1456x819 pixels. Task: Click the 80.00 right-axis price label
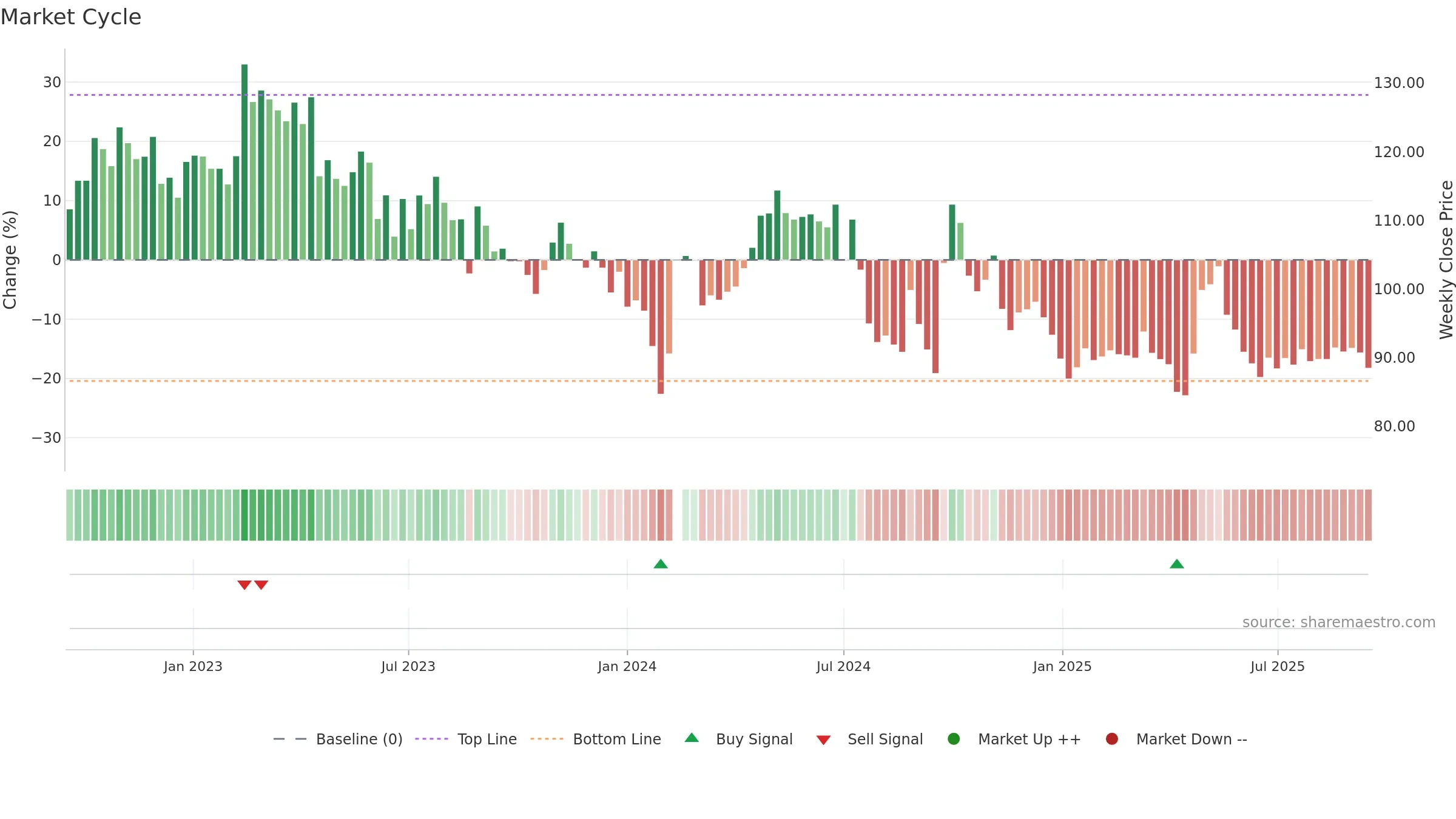[x=1395, y=426]
